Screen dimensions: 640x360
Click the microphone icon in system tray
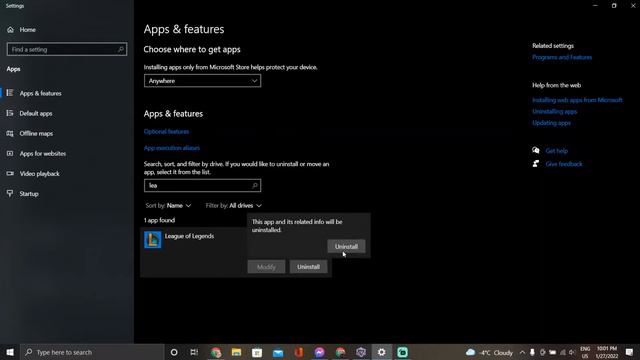point(532,352)
